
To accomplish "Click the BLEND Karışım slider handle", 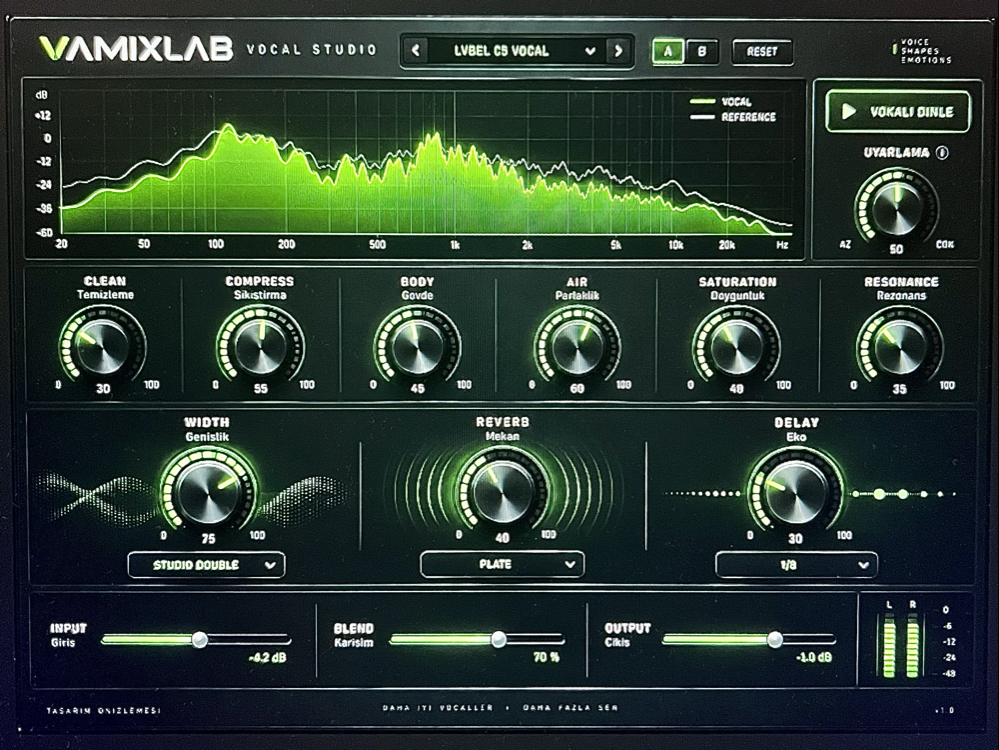I will (x=498, y=639).
